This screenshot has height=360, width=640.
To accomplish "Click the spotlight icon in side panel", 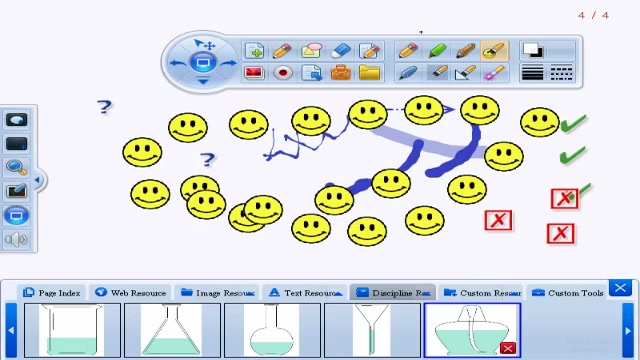I will point(17,120).
